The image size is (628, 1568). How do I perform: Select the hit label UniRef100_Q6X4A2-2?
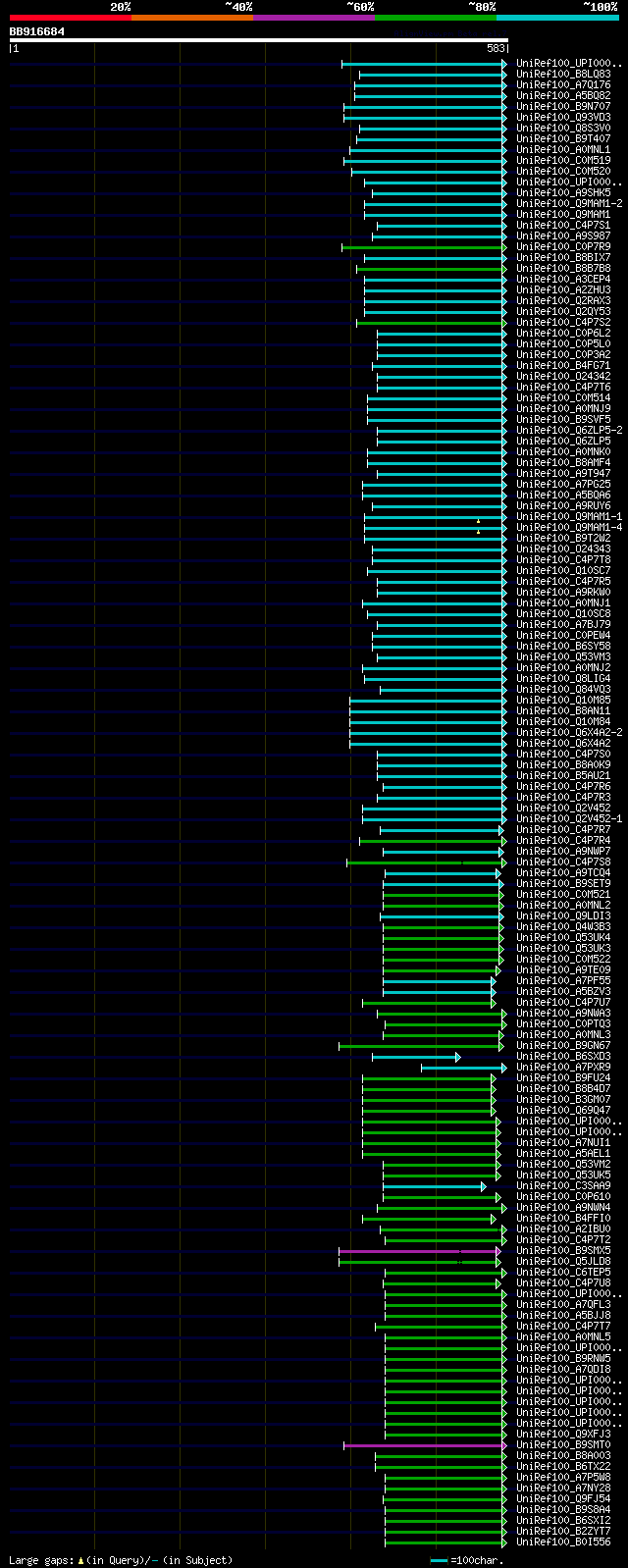click(569, 732)
